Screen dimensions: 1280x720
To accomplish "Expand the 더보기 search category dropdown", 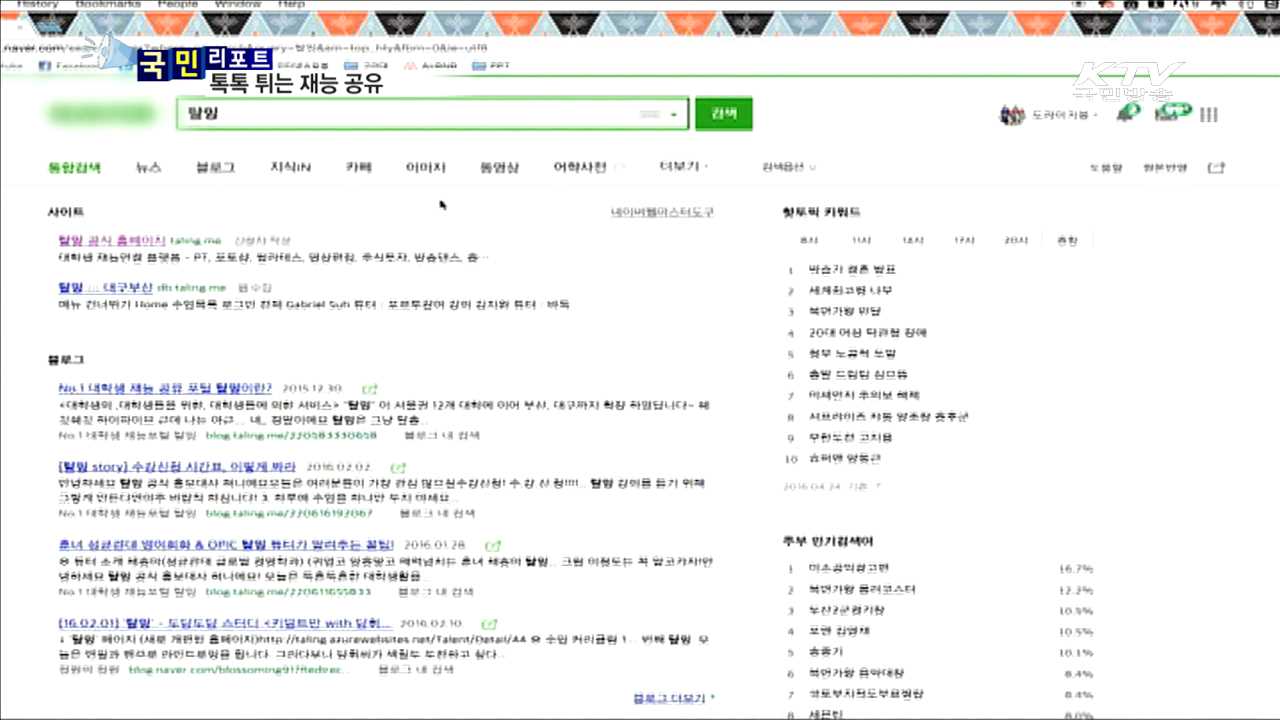I will point(678,167).
